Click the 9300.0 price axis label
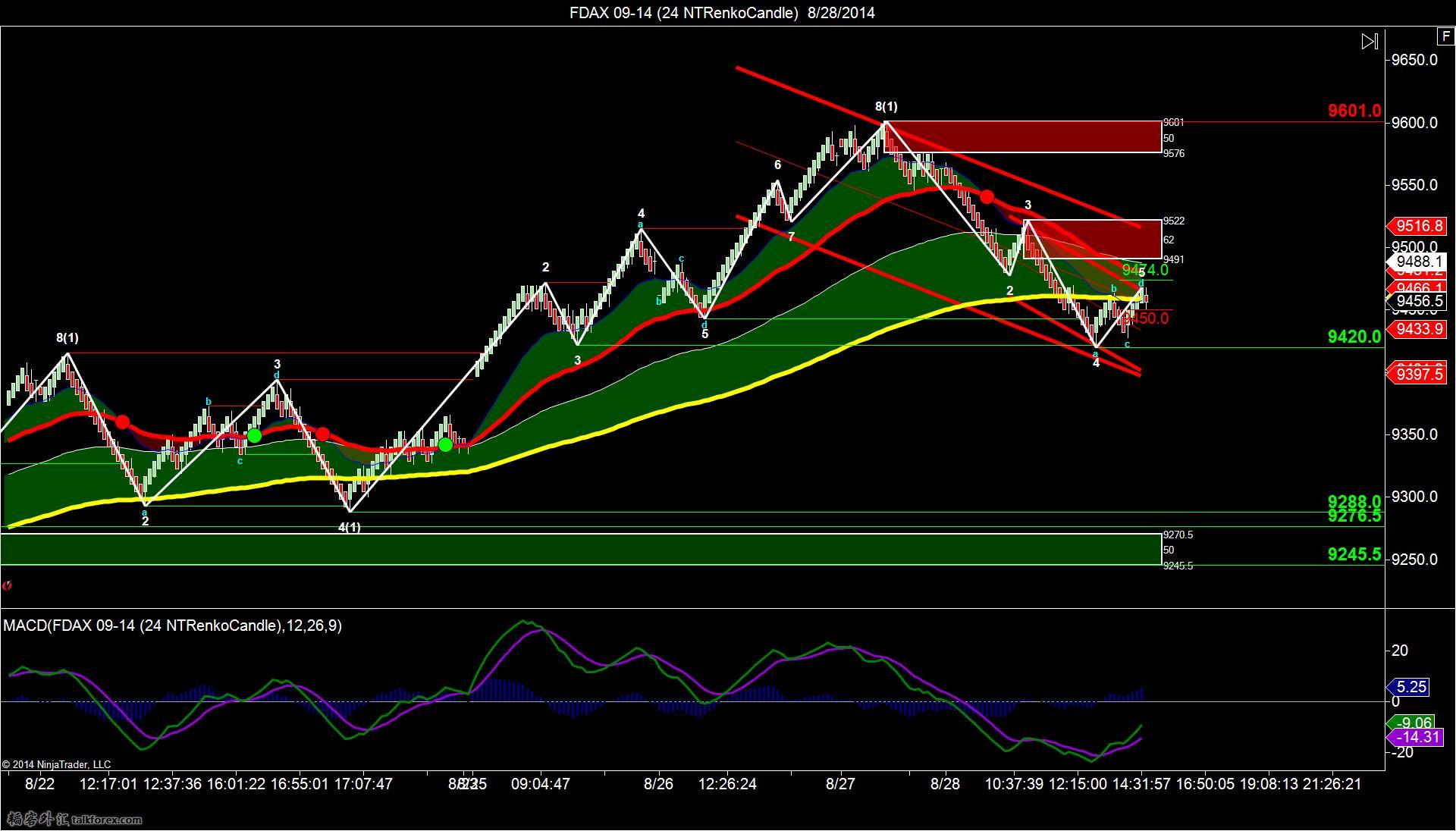1456x831 pixels. tap(1414, 497)
